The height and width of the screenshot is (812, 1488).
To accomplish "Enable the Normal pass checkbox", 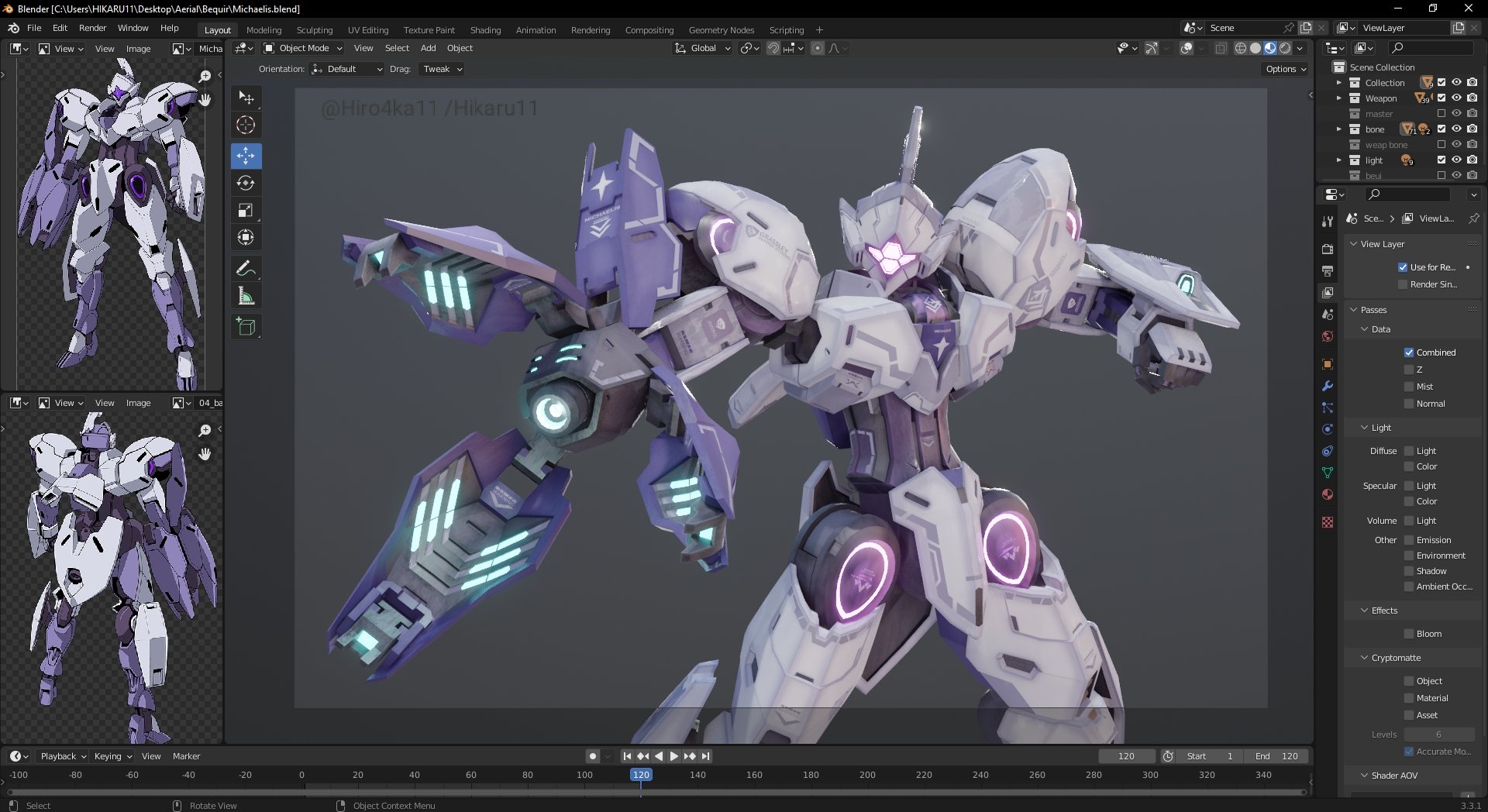I will pyautogui.click(x=1409, y=404).
